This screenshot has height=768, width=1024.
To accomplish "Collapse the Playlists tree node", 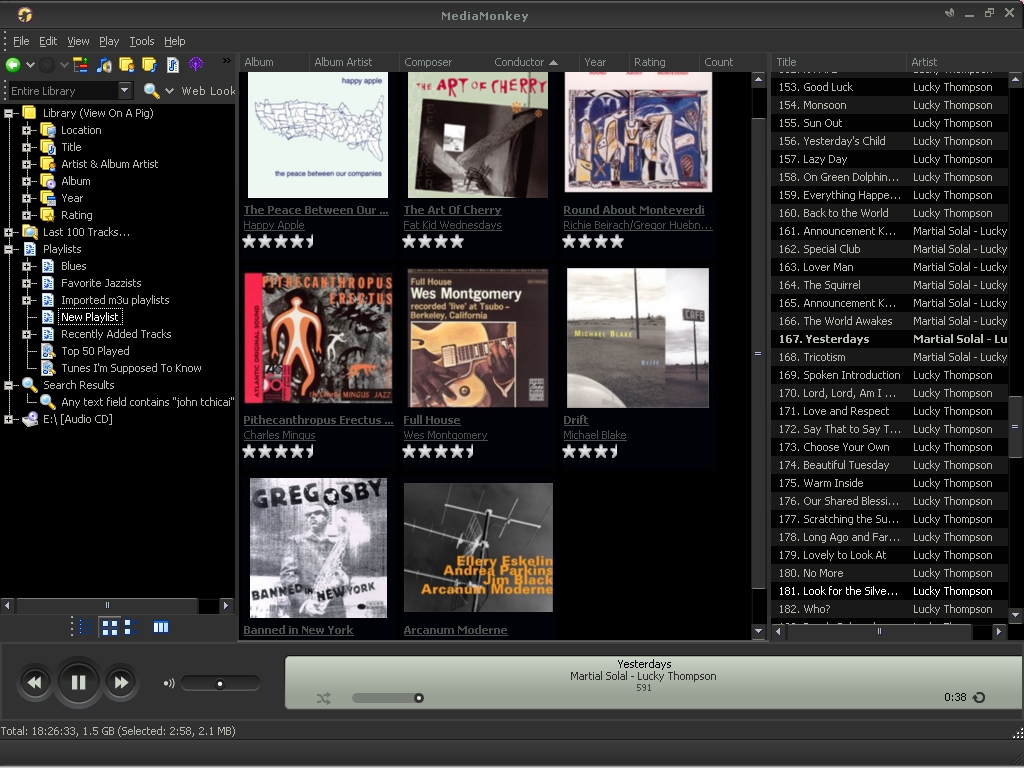I will 8,249.
